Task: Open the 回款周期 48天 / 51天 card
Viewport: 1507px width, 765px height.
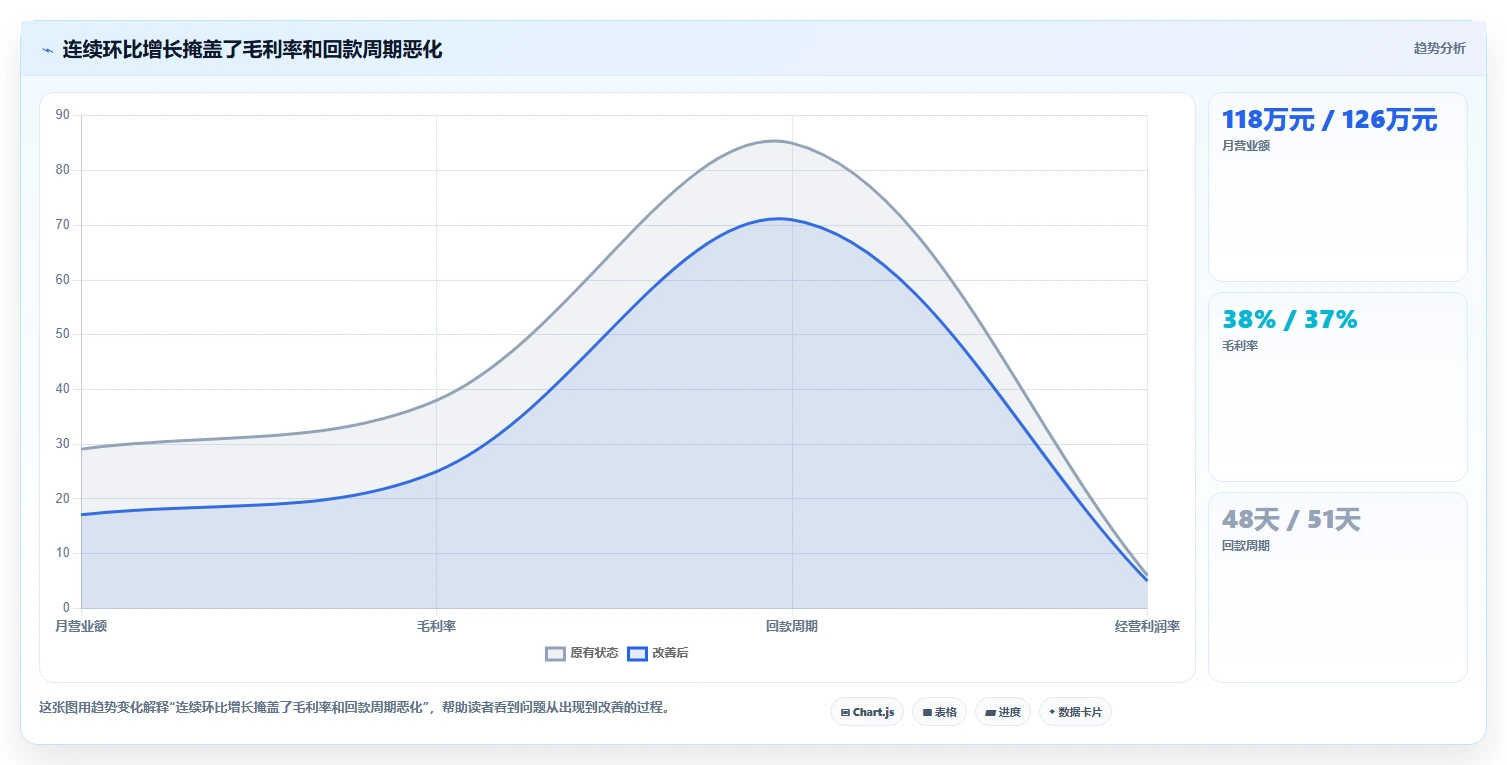Action: (x=1337, y=587)
